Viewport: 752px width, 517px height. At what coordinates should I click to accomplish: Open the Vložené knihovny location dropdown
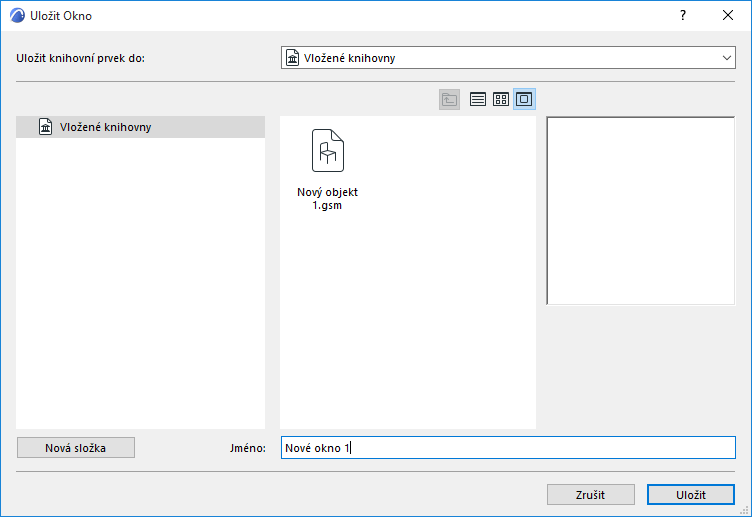click(508, 58)
